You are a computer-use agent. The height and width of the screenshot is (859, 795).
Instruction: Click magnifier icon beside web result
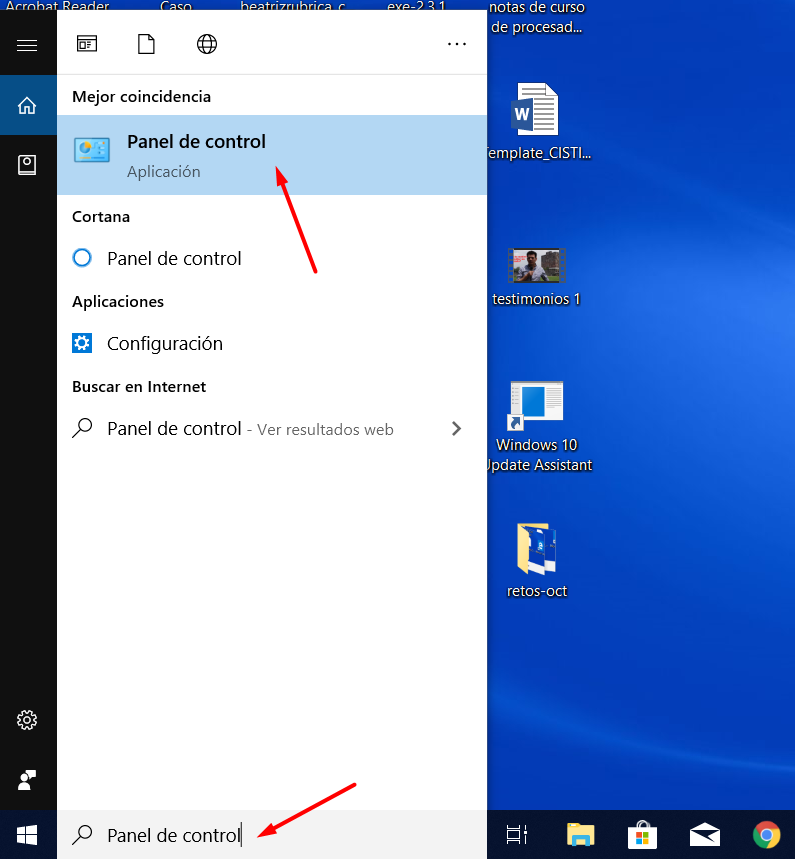point(82,428)
